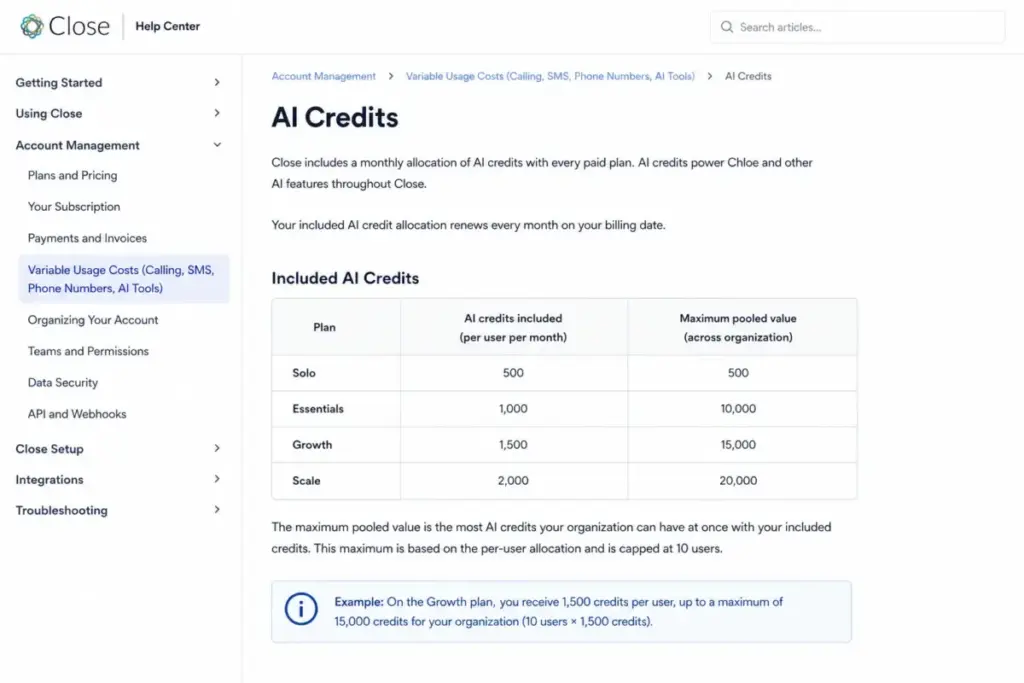Click the bold Example: label
This screenshot has height=683, width=1024.
(x=359, y=602)
